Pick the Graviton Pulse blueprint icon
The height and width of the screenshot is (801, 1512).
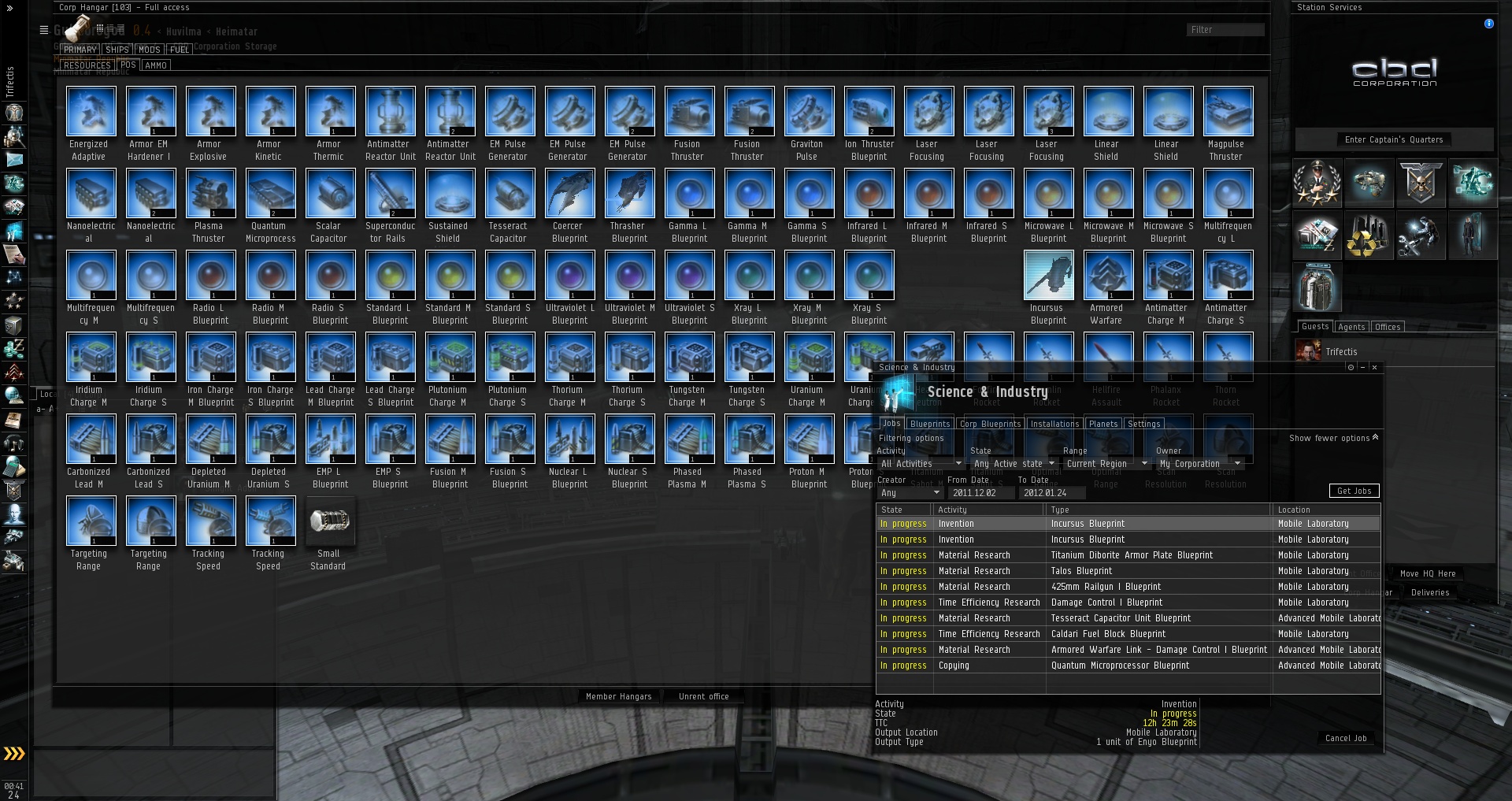click(810, 111)
